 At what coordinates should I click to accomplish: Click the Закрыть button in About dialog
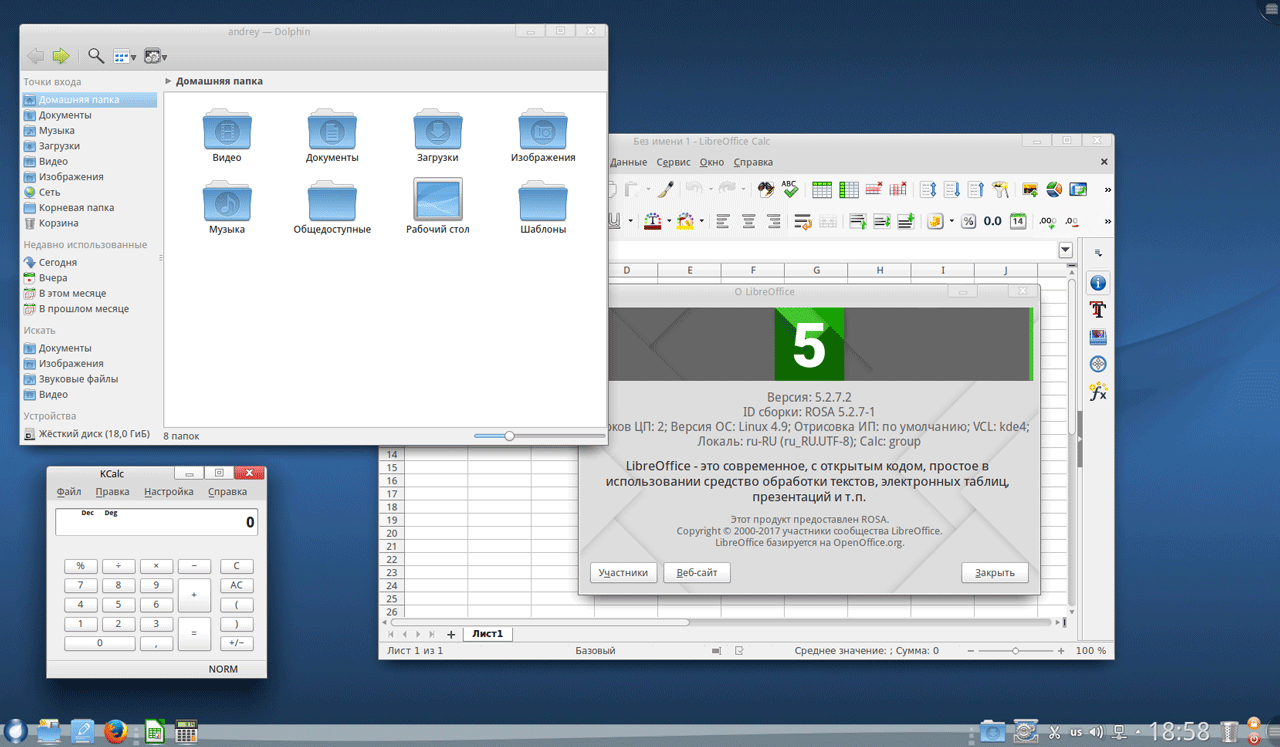[994, 573]
